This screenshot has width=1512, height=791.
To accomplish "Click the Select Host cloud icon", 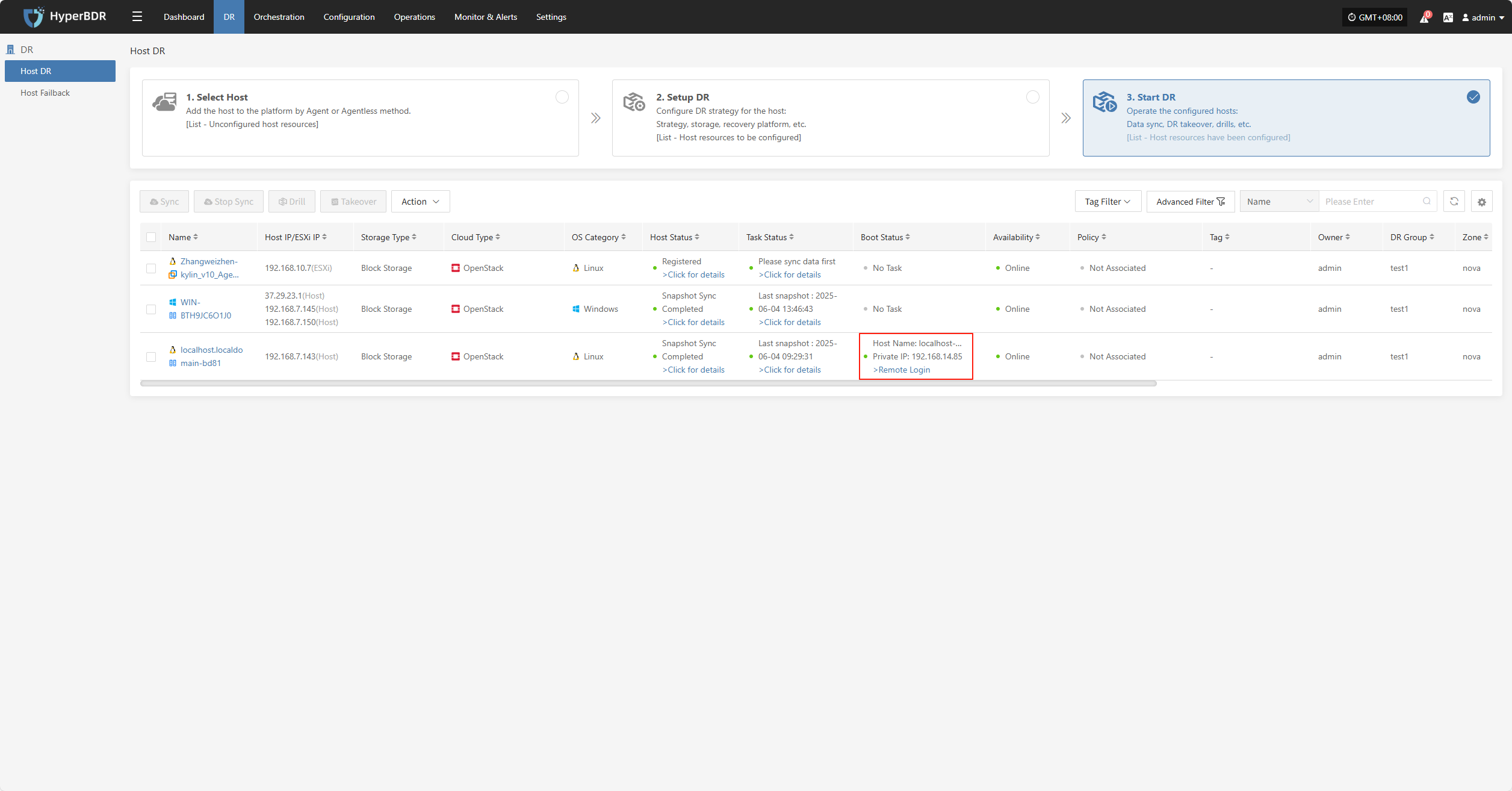I will [x=164, y=102].
